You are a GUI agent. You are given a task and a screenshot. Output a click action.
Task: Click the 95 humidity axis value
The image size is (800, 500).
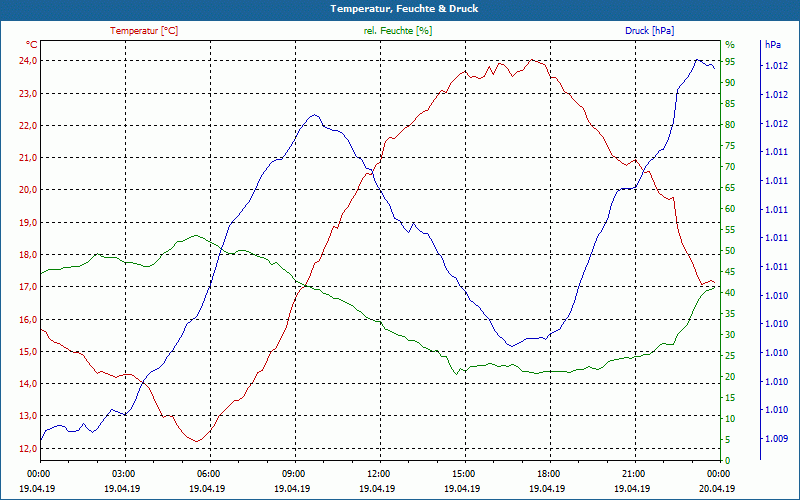730,62
